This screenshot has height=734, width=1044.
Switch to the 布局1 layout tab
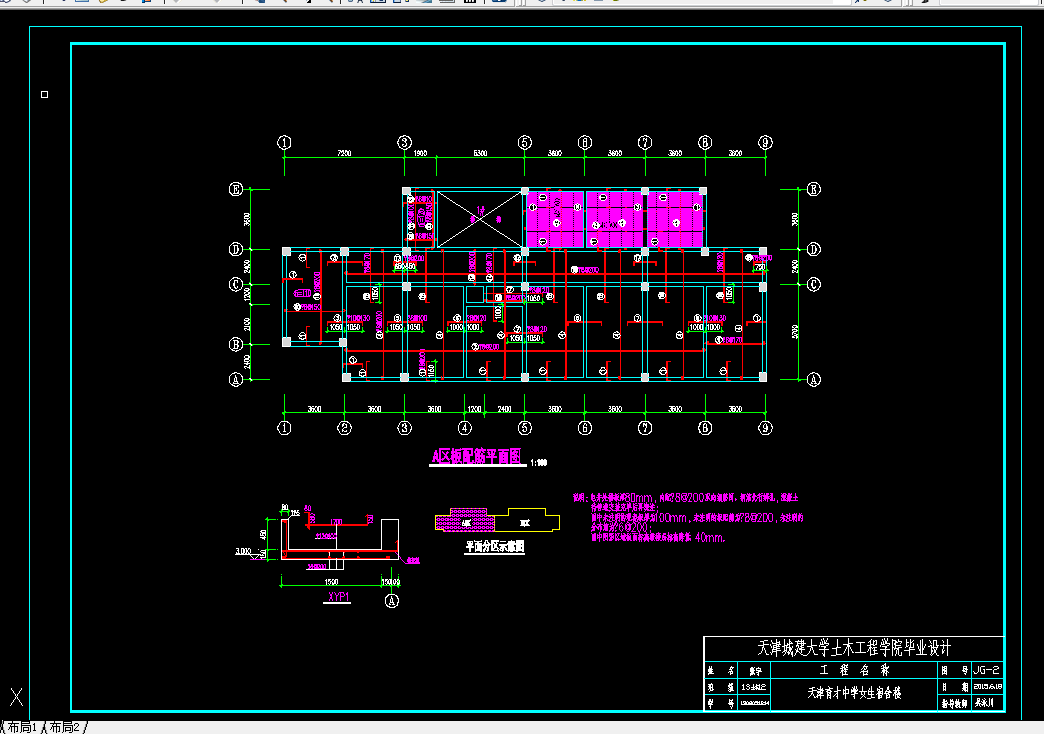click(22, 727)
